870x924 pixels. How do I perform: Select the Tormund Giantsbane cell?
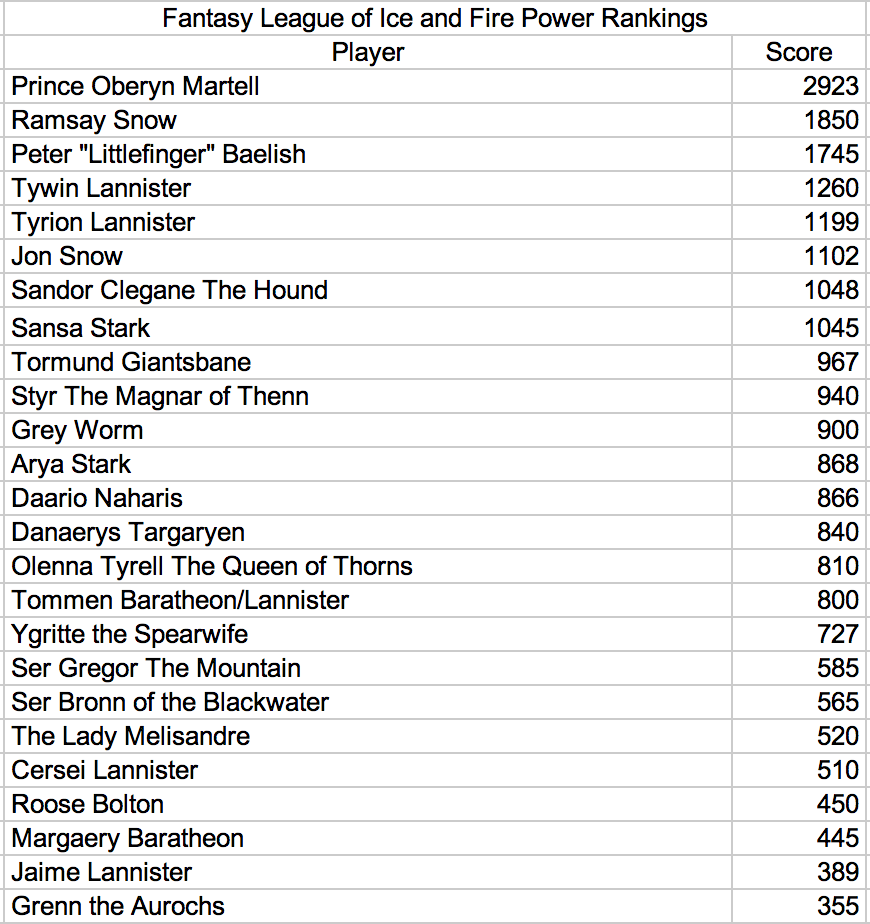pyautogui.click(x=368, y=362)
